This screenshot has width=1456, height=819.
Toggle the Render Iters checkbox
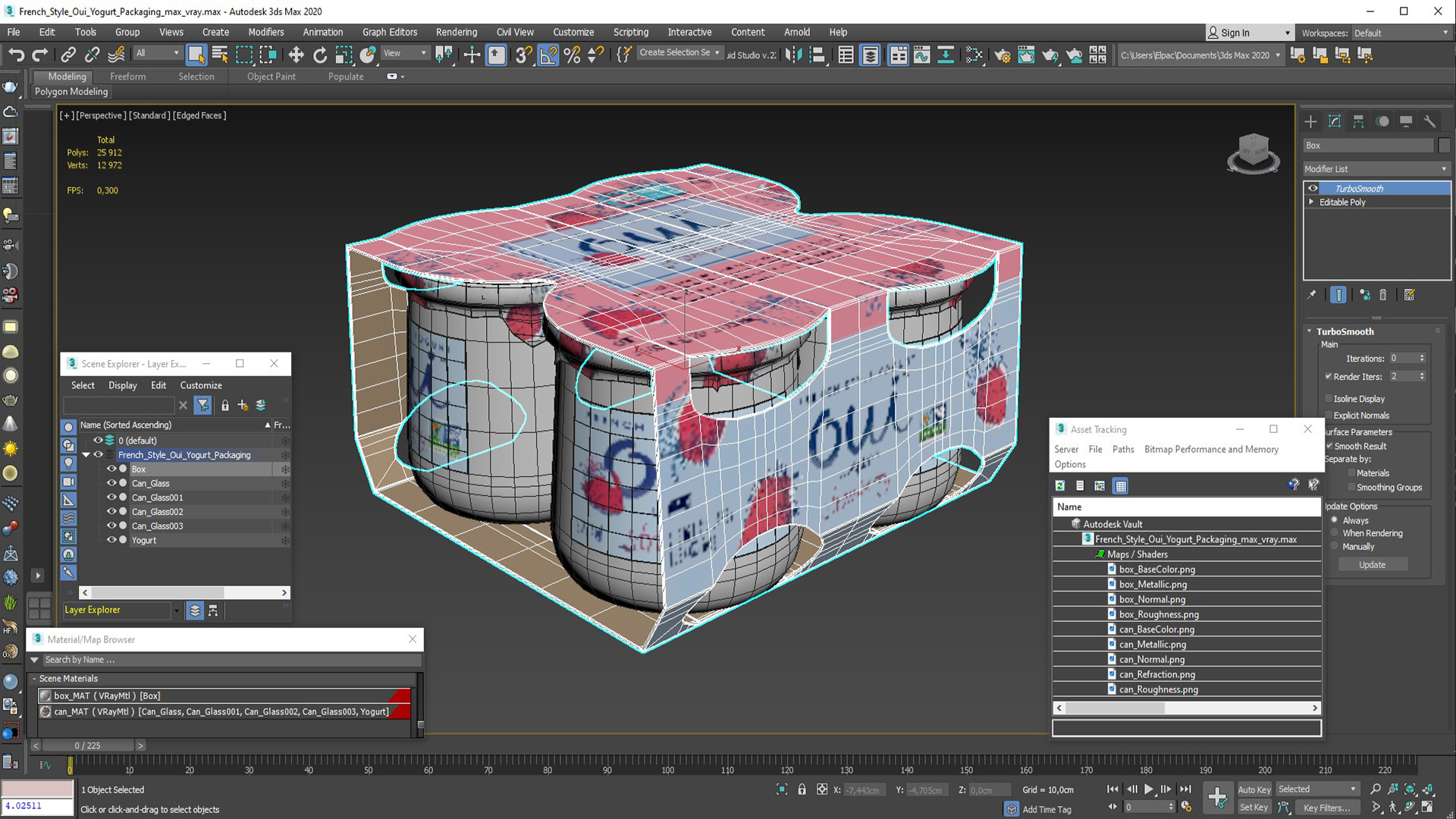[x=1329, y=376]
